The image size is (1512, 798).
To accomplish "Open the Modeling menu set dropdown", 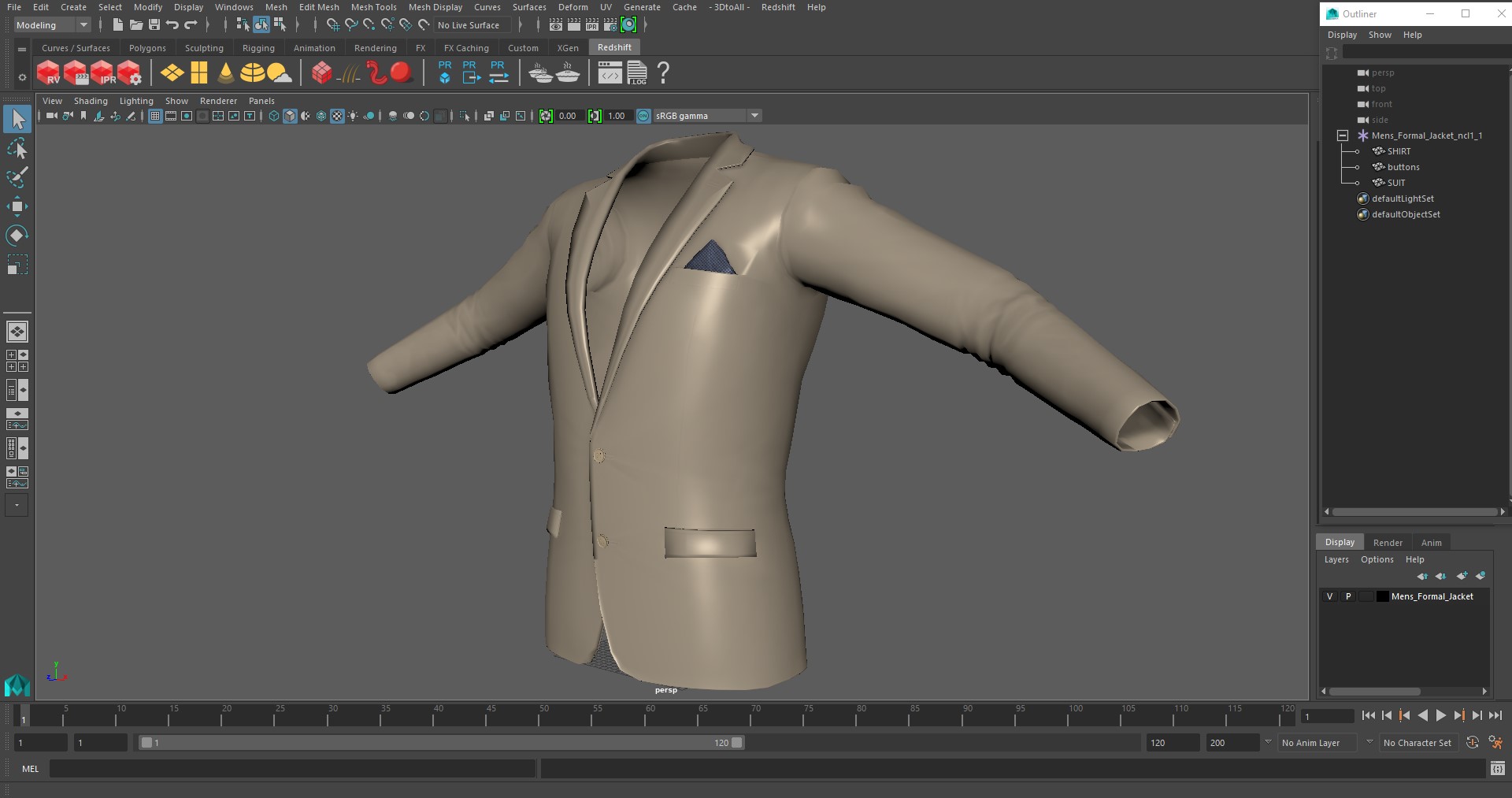I will tap(52, 25).
